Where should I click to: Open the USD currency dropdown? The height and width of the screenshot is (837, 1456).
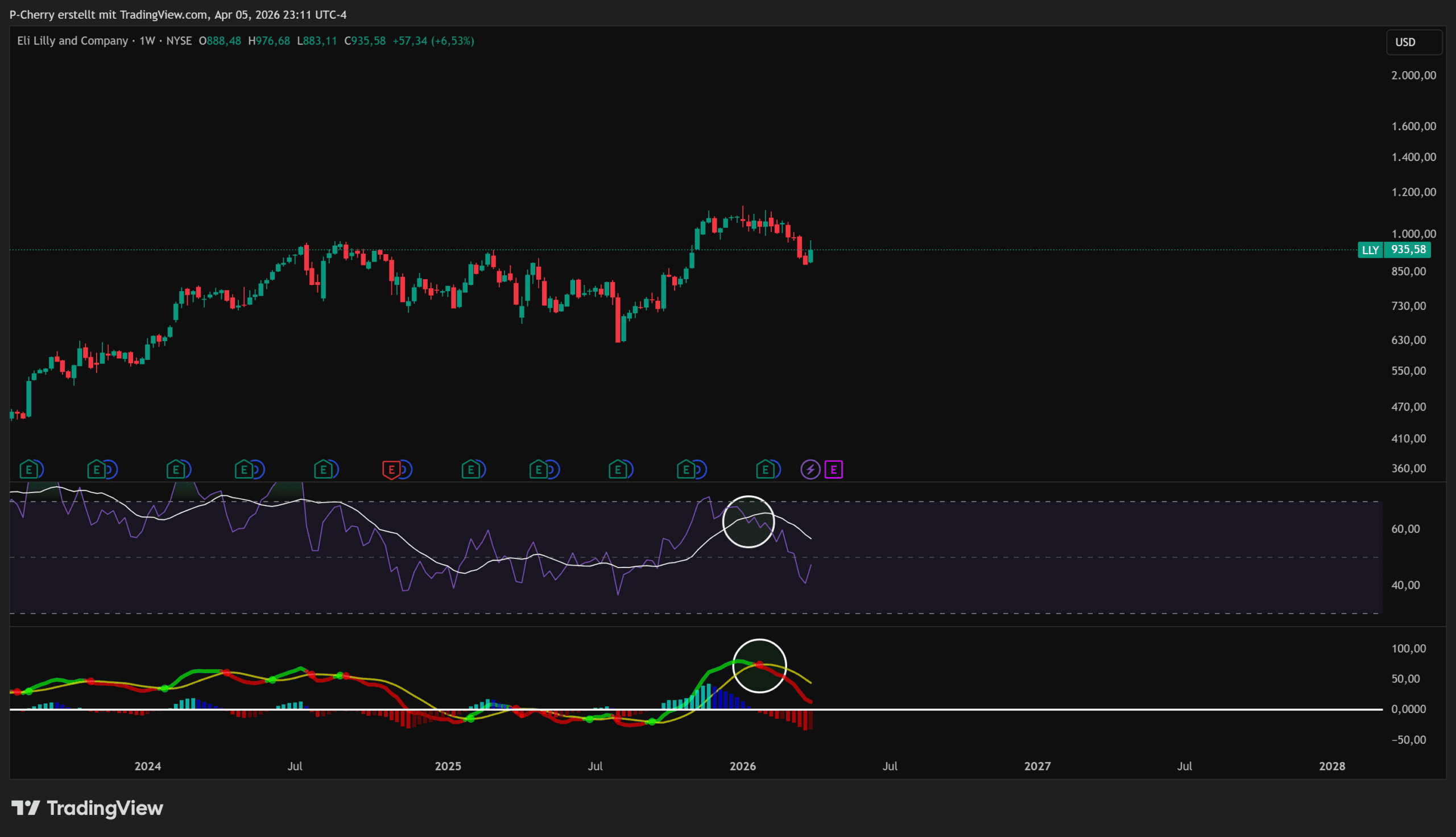(x=1413, y=42)
